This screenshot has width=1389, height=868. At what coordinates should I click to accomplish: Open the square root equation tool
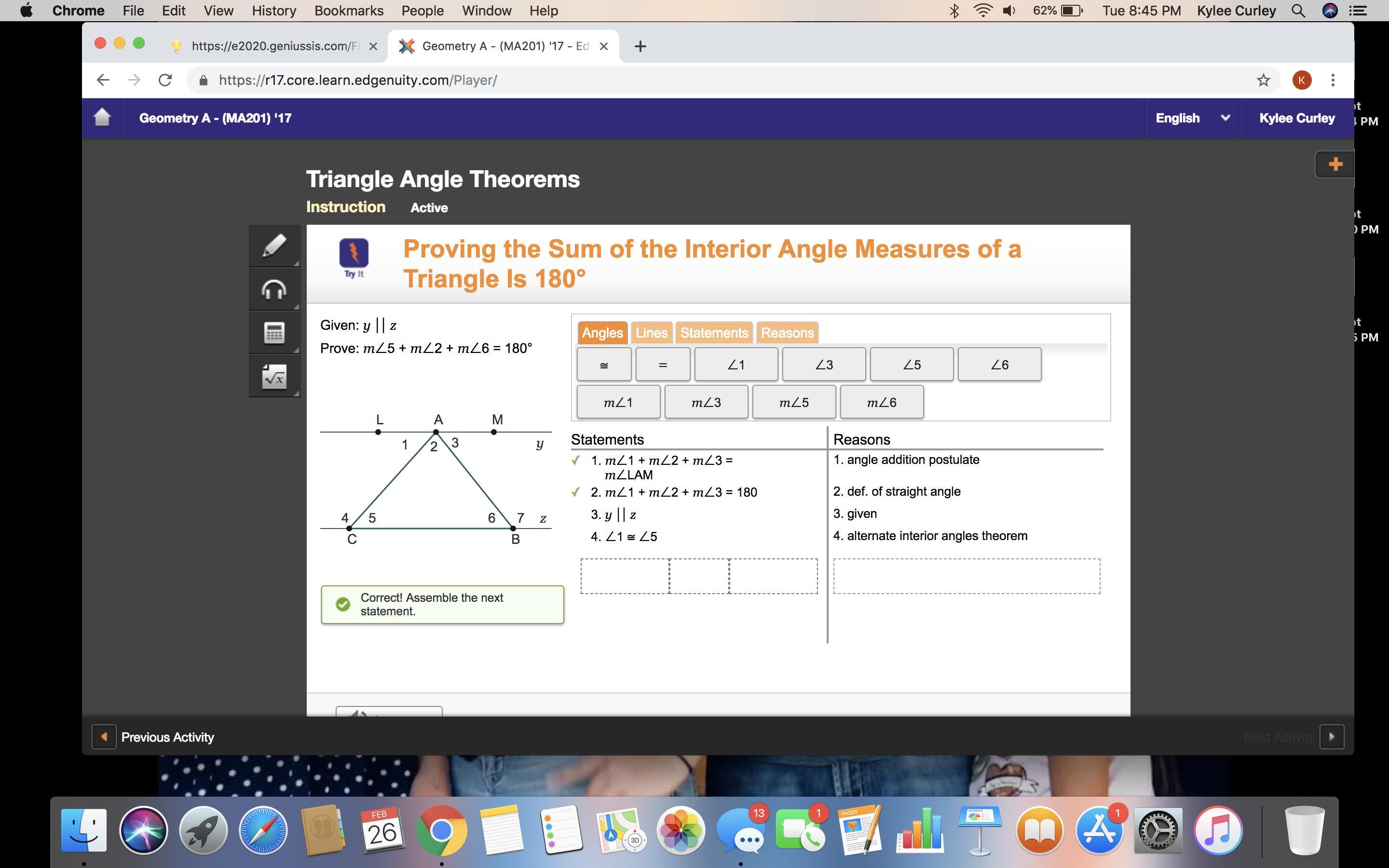coord(274,377)
